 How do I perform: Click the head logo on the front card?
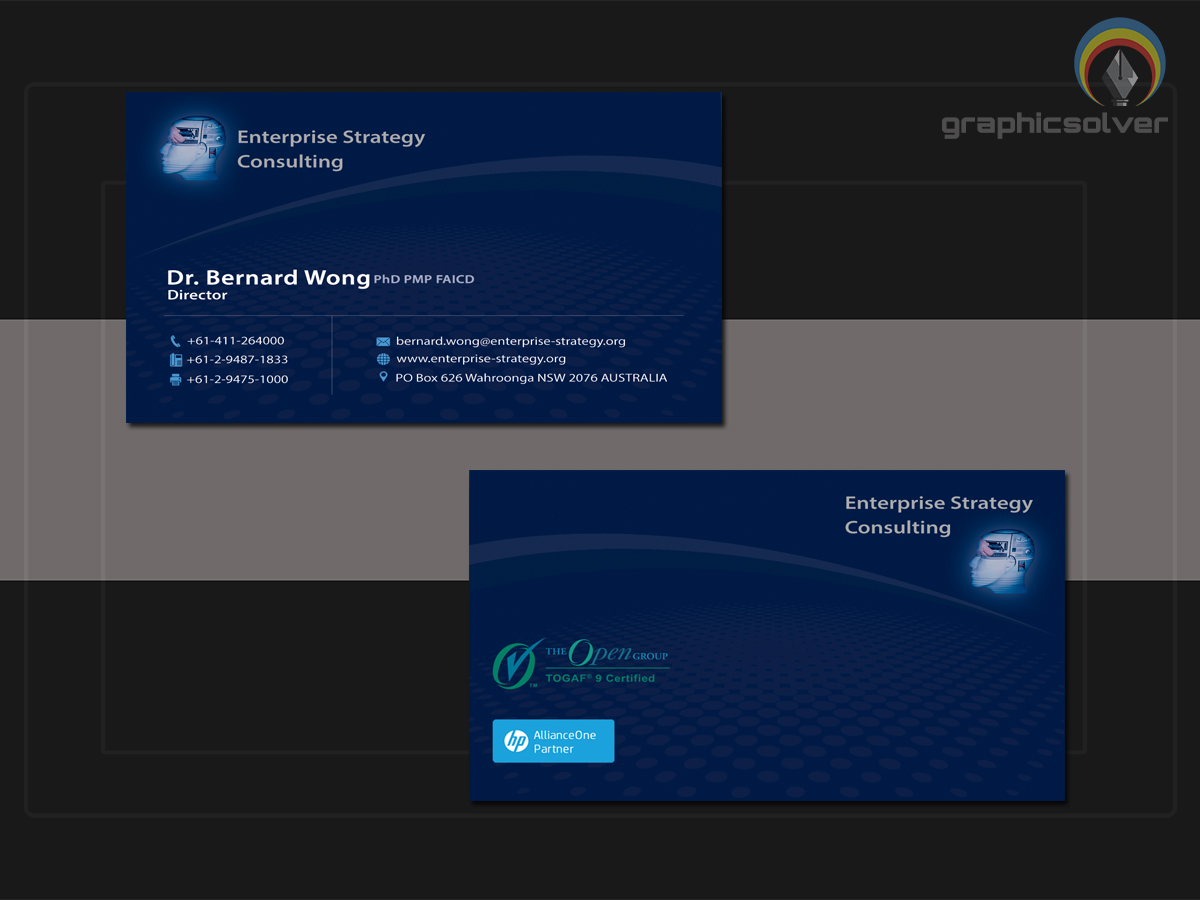click(x=193, y=148)
